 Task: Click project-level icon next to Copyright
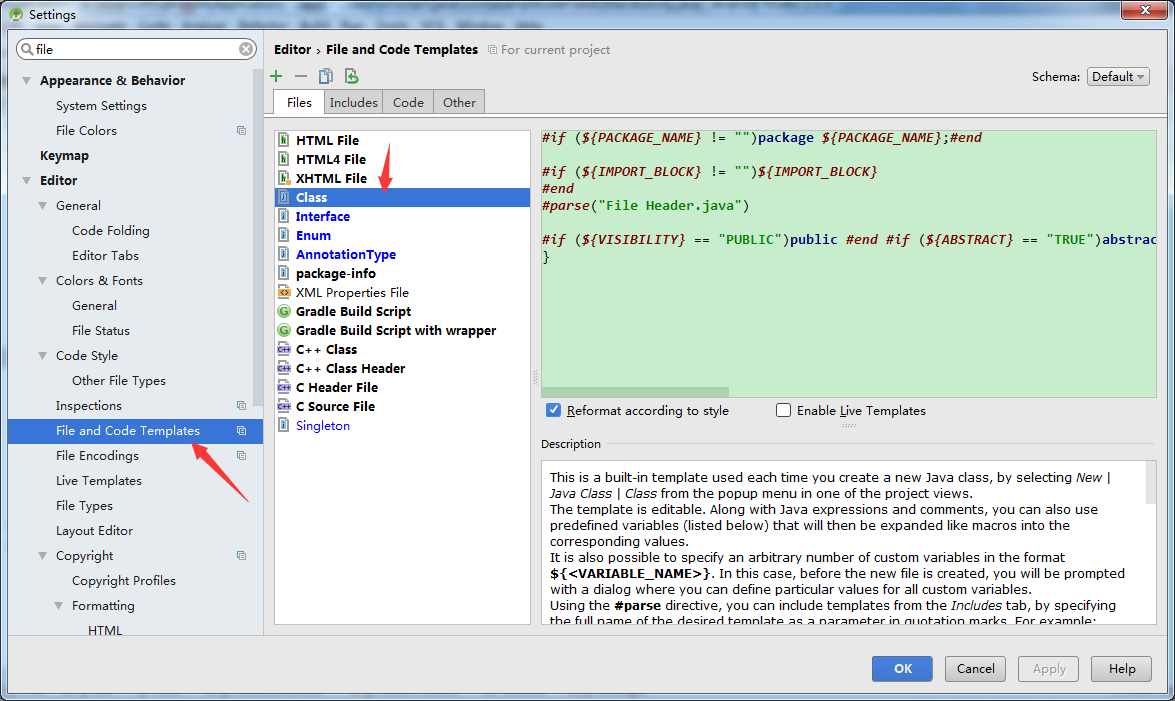click(241, 556)
